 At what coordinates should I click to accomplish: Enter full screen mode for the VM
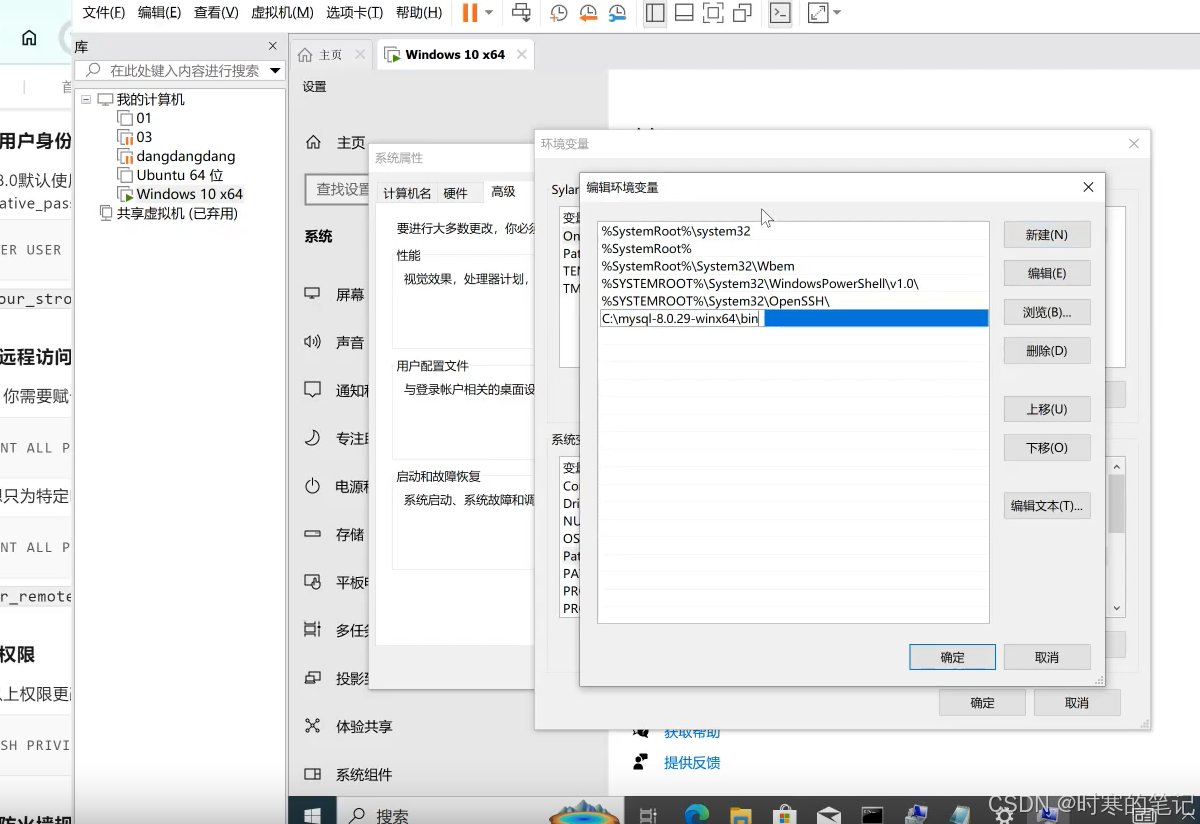713,13
